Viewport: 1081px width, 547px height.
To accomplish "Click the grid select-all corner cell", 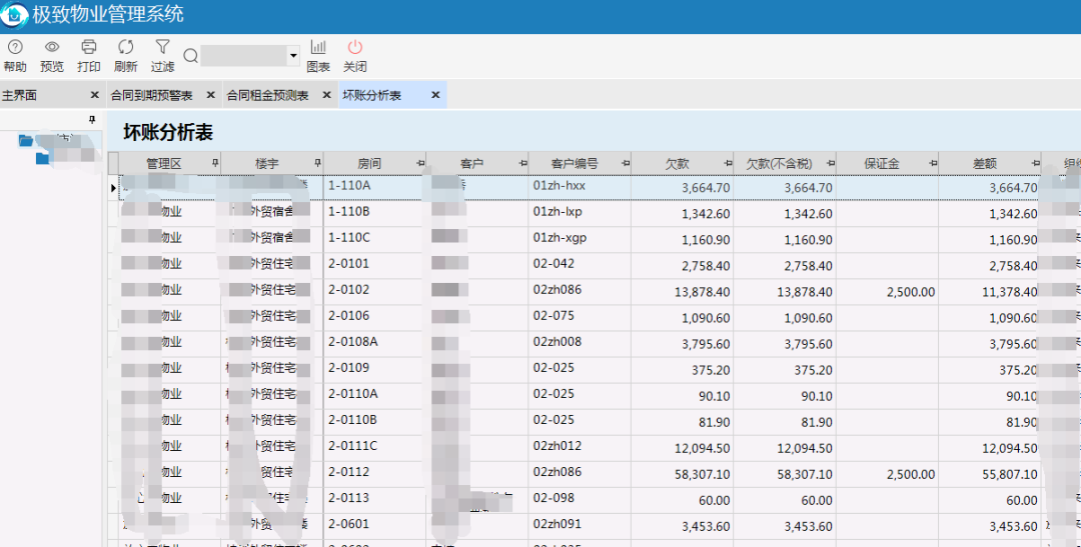I will pyautogui.click(x=114, y=163).
